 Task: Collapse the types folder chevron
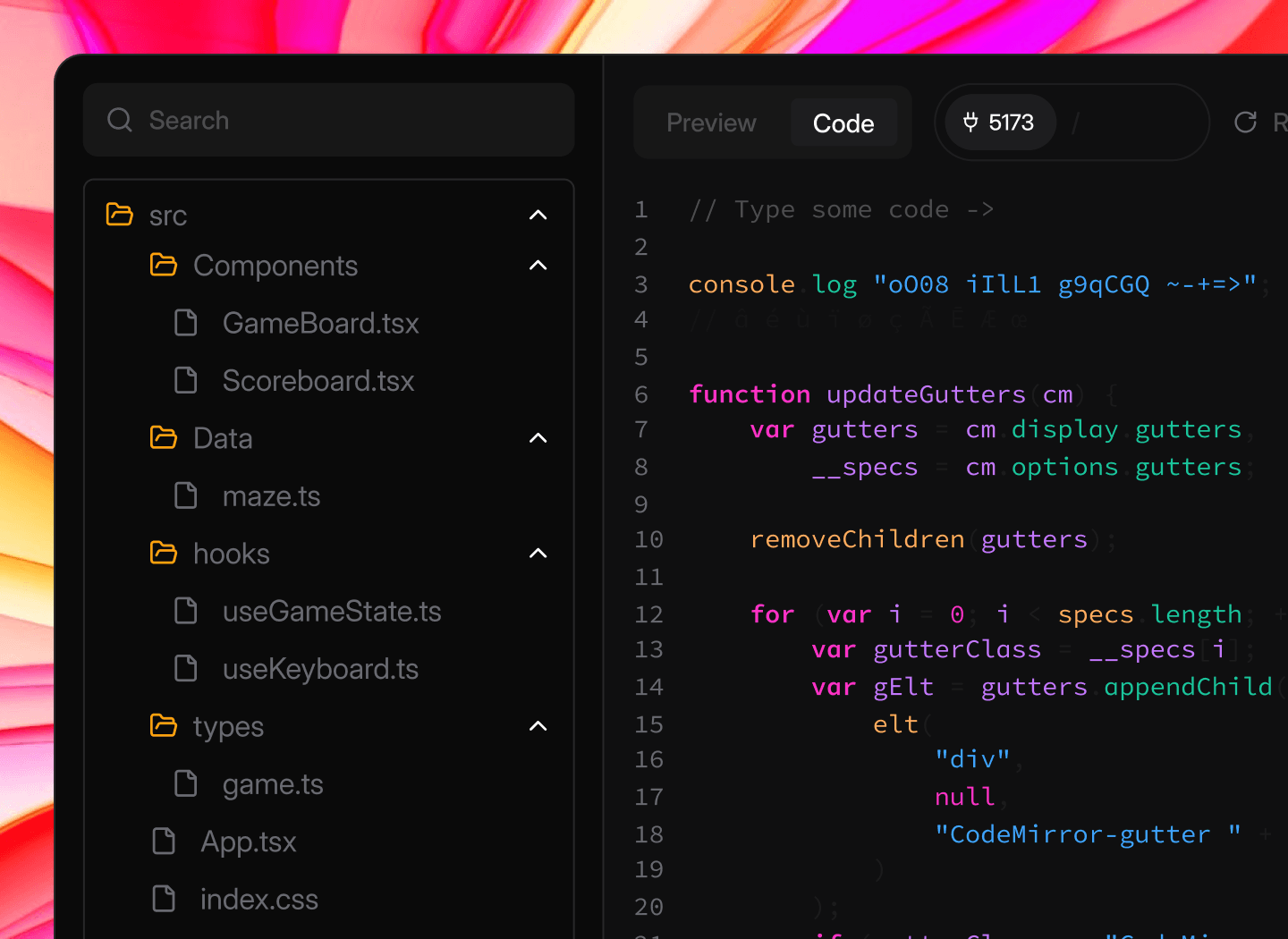[538, 725]
